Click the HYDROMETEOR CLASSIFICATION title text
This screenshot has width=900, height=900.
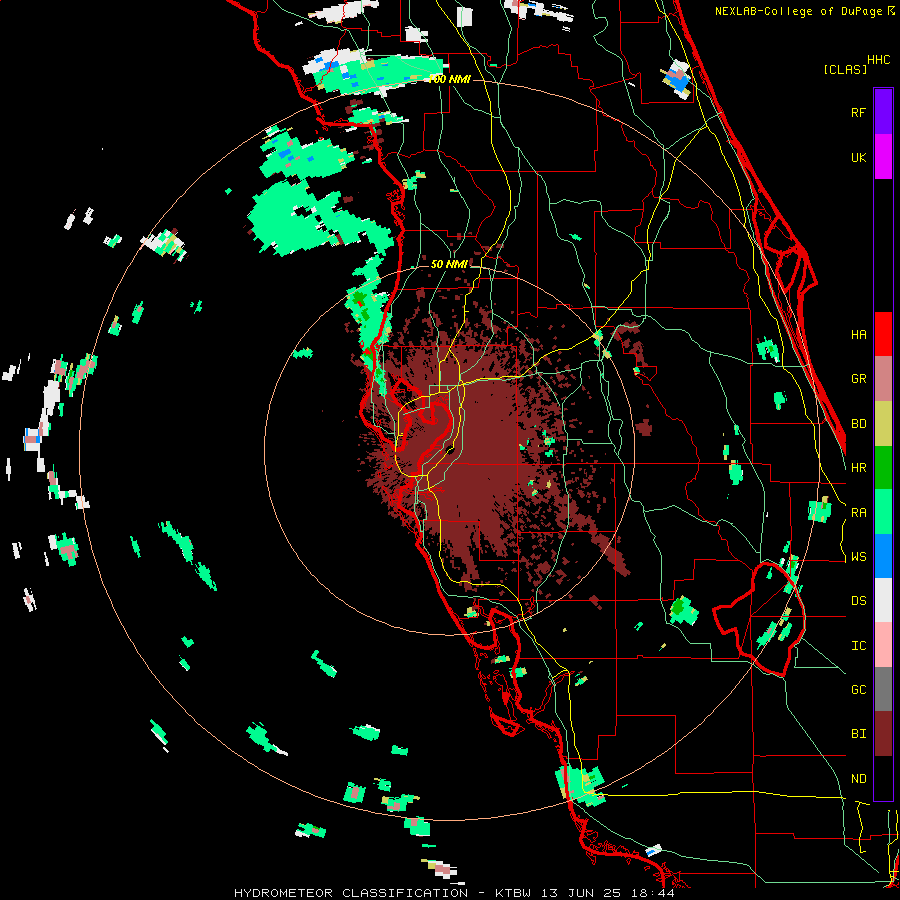(x=351, y=893)
